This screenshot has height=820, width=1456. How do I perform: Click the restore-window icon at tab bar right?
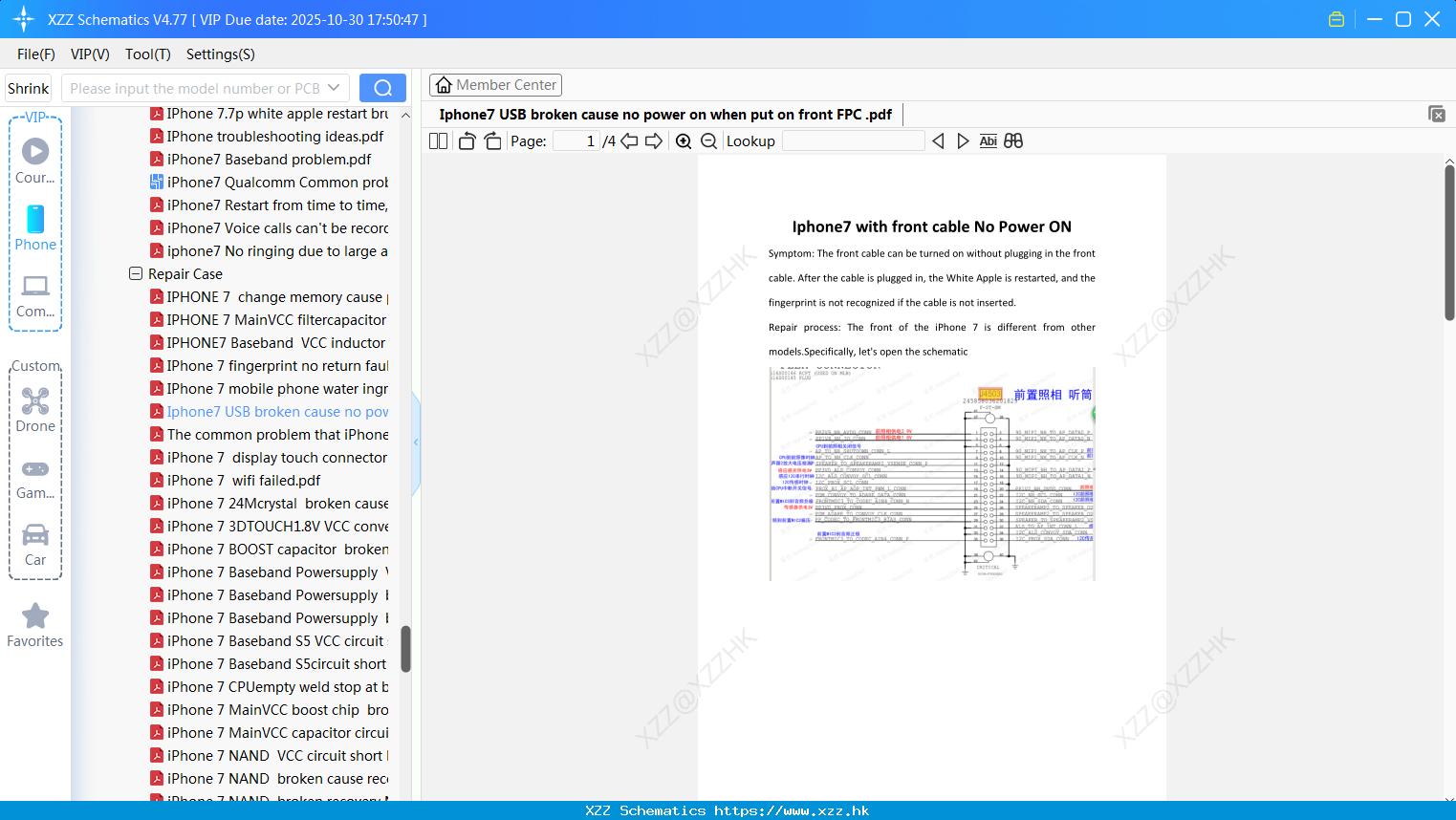(1436, 114)
